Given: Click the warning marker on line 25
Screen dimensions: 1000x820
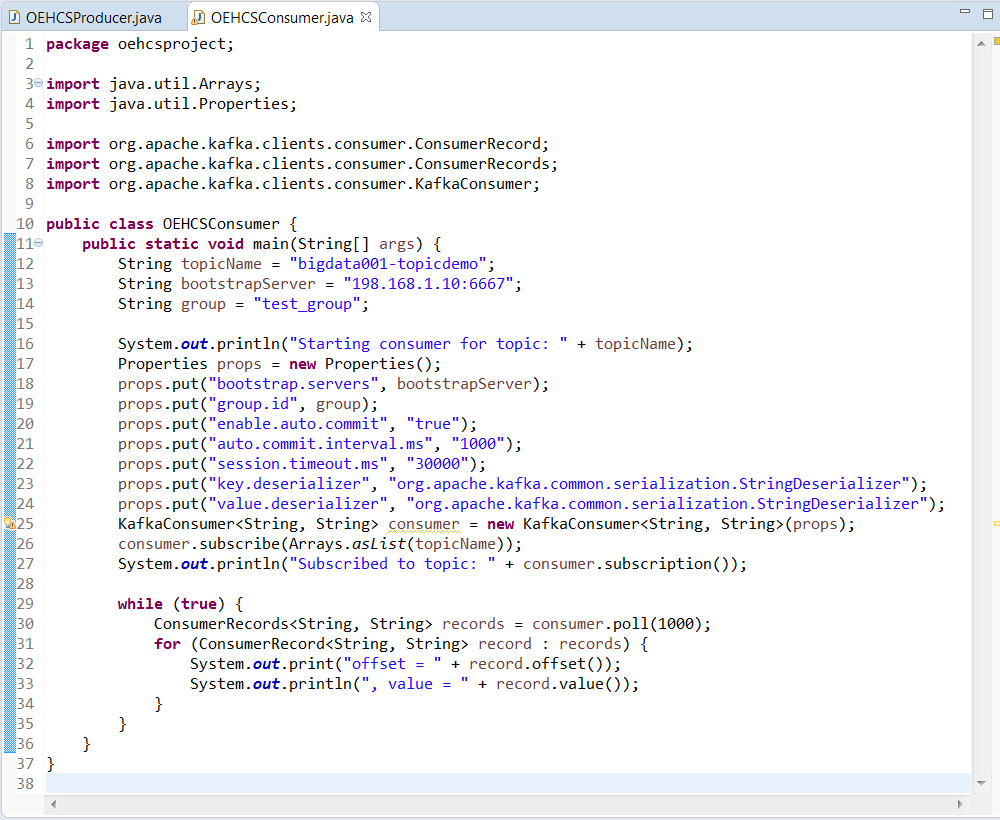Looking at the screenshot, I should coord(10,523).
